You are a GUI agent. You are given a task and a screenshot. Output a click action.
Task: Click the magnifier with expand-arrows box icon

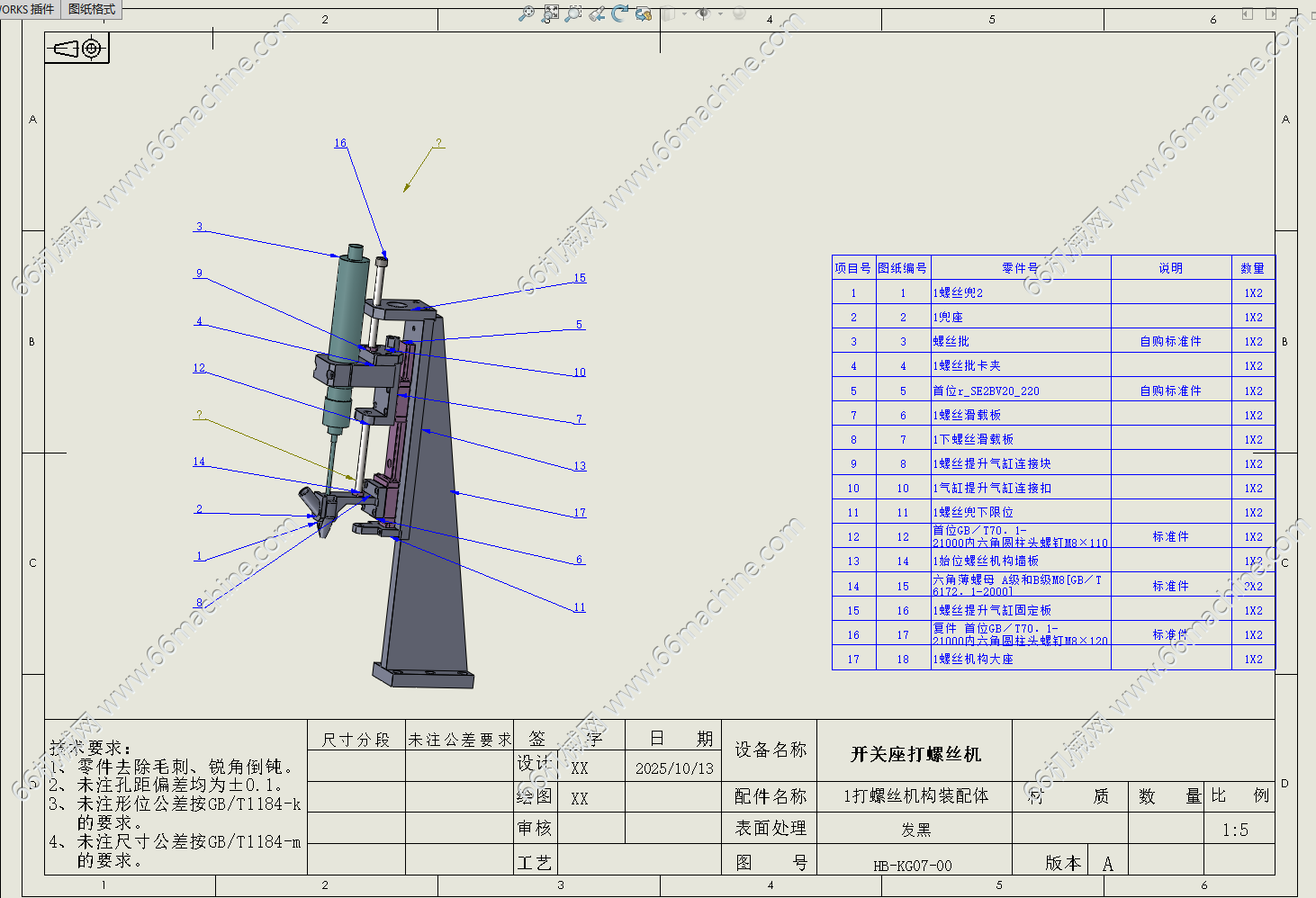pos(551,13)
